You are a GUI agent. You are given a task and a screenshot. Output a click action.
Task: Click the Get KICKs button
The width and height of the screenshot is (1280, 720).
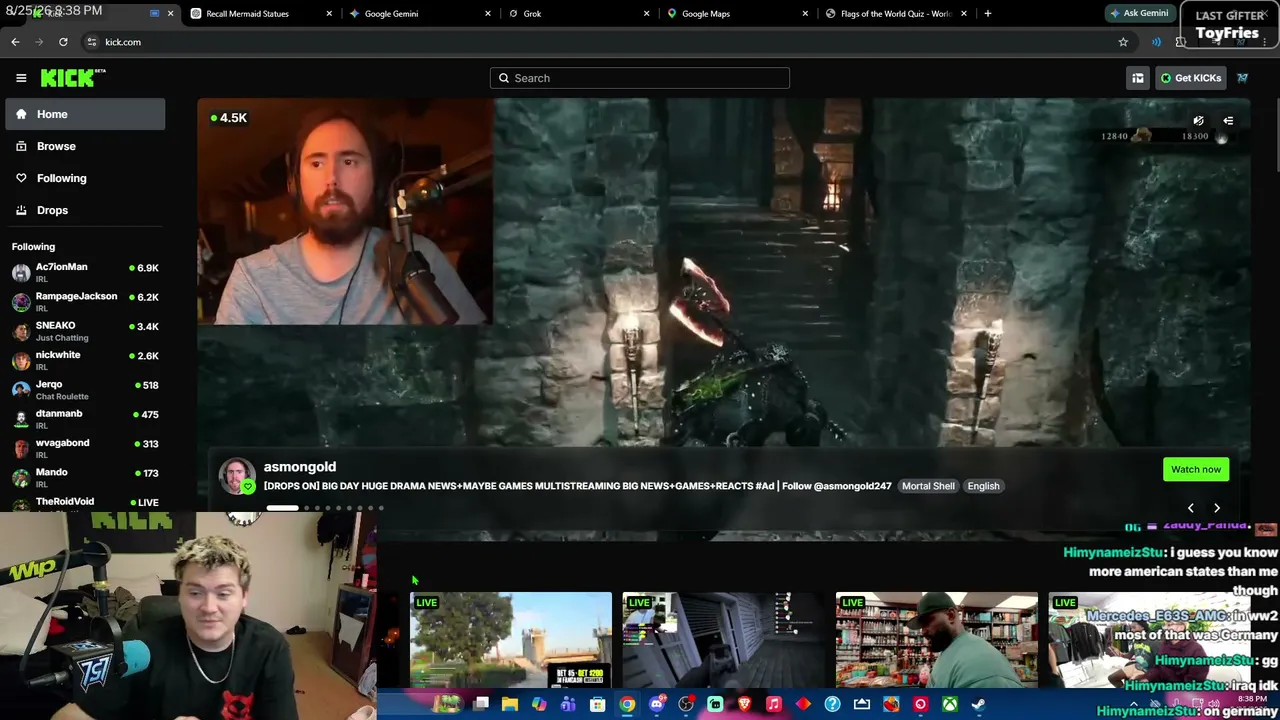1190,78
